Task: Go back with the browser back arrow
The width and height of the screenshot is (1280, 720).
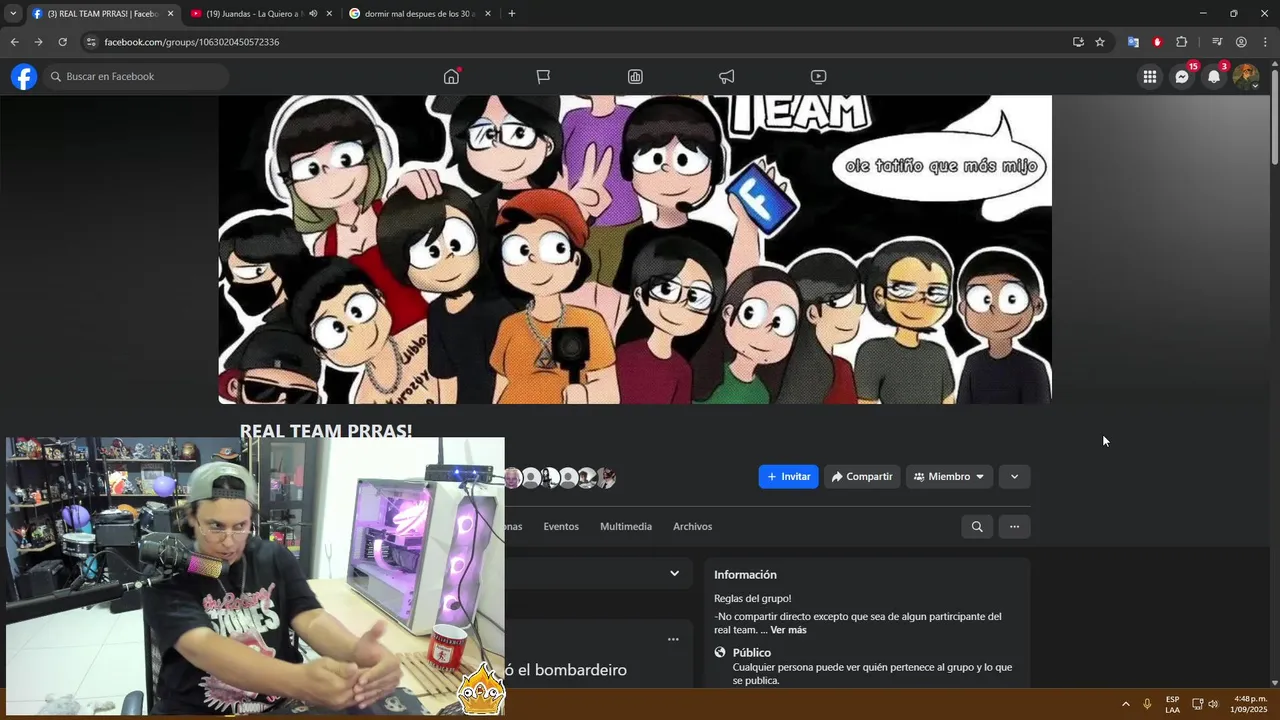Action: [14, 42]
